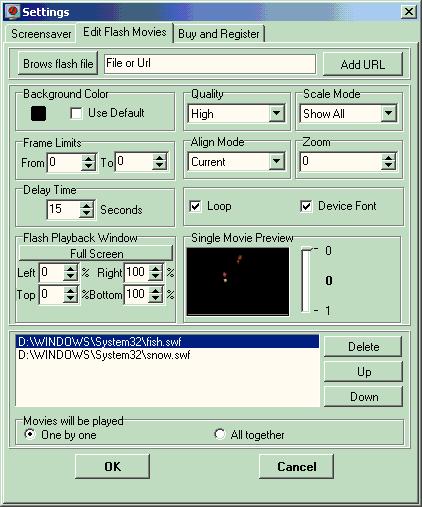Enable the Use Default background checkbox
The height and width of the screenshot is (507, 422).
coord(76,113)
